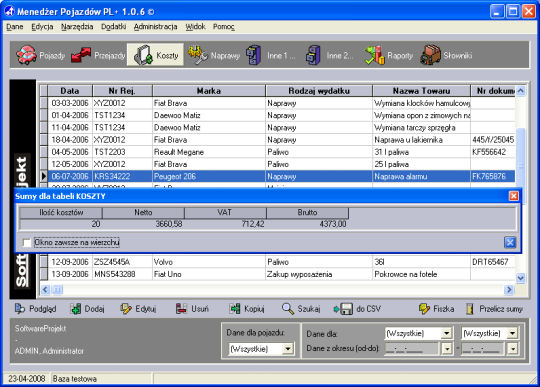540x387 pixels.
Task: Click Baza testowa in the status bar
Action: click(75, 379)
